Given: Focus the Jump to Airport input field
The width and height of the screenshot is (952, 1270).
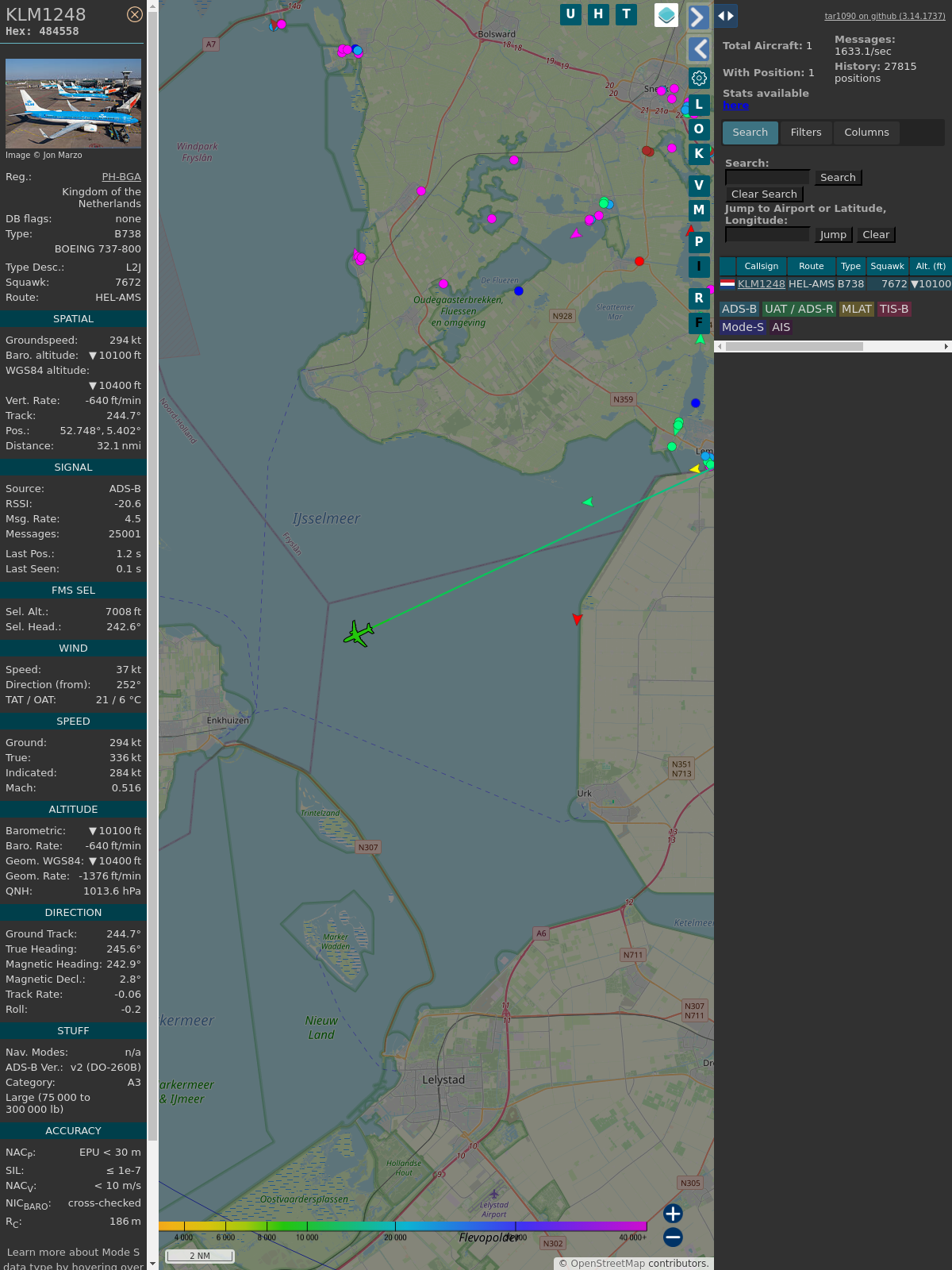Looking at the screenshot, I should pyautogui.click(x=767, y=234).
